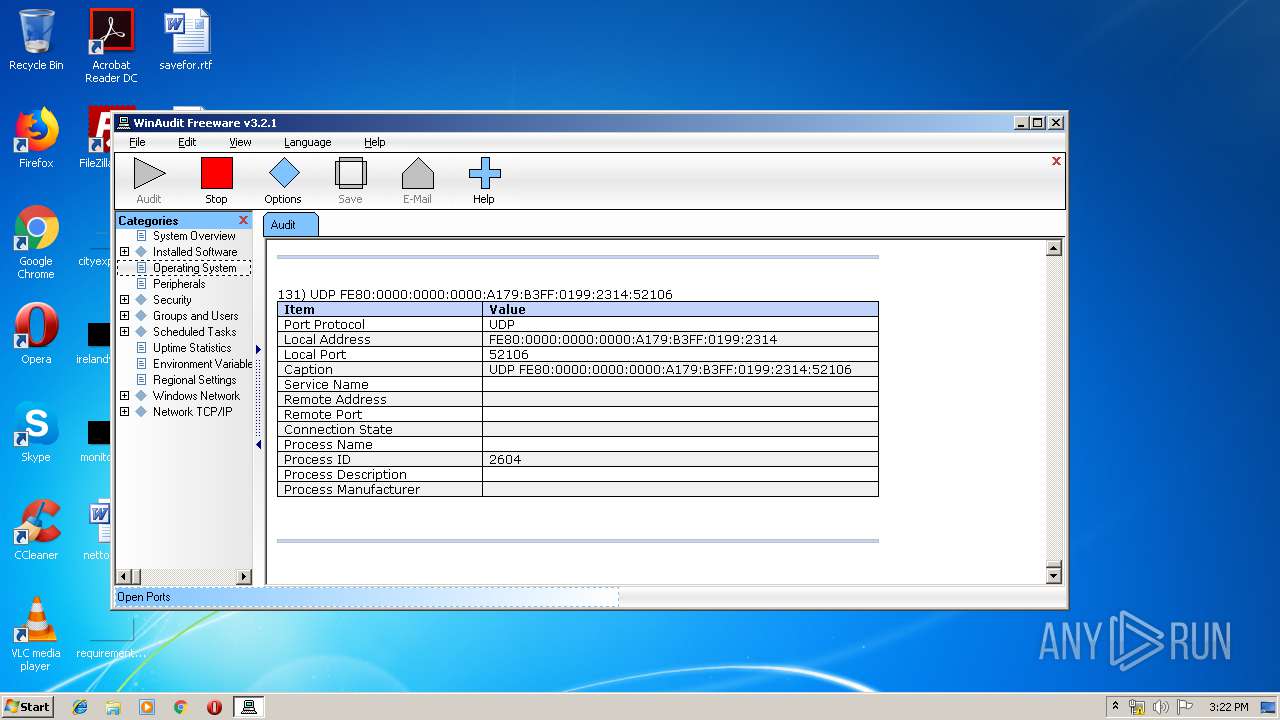The width and height of the screenshot is (1280, 720).
Task: Expand the Installed Software node
Action: point(124,252)
